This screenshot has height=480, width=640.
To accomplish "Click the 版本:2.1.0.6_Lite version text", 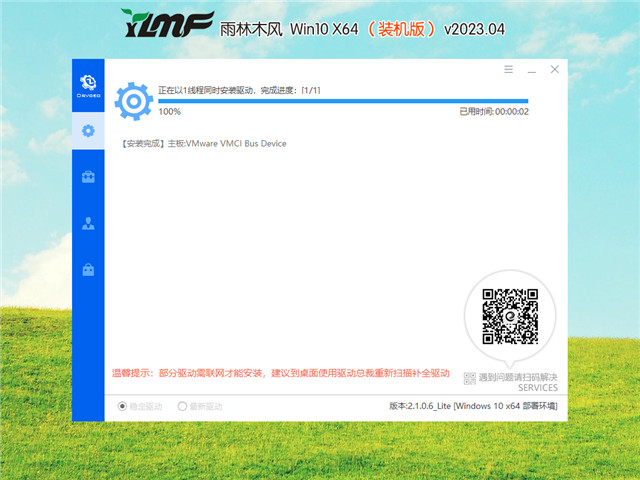I will click(x=473, y=406).
